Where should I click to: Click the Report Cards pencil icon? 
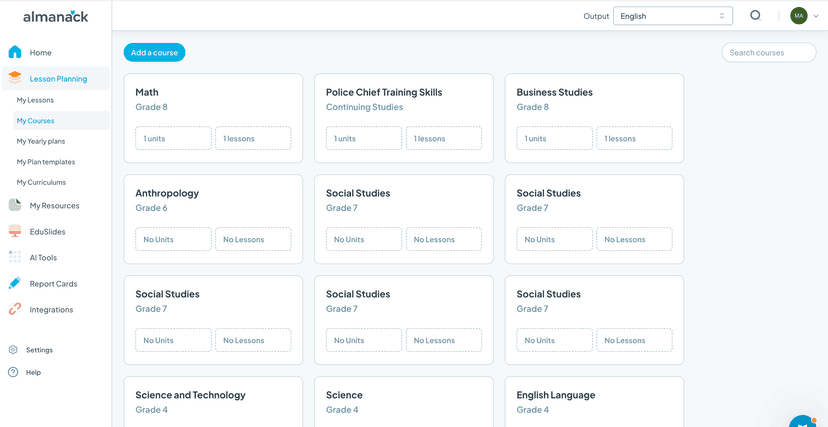(x=15, y=283)
